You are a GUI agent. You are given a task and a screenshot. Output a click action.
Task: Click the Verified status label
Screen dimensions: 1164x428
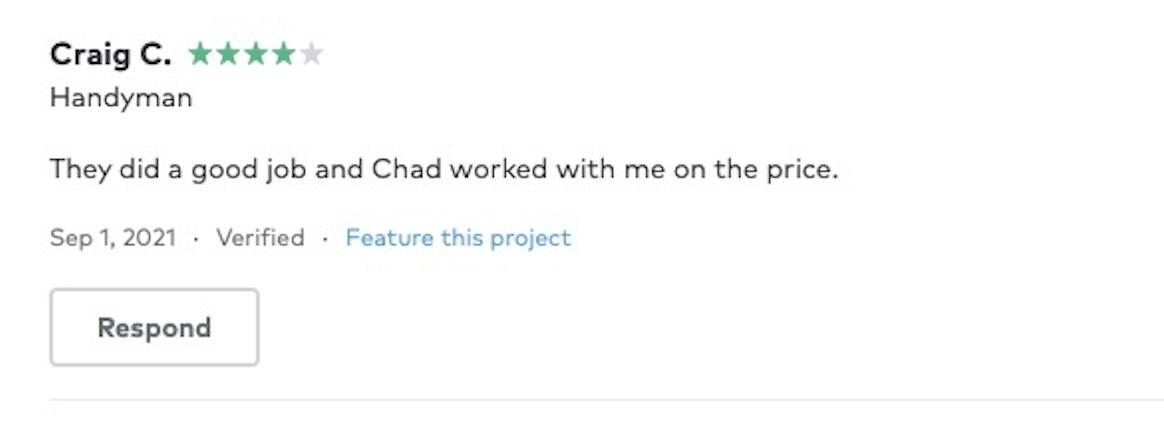coord(260,238)
